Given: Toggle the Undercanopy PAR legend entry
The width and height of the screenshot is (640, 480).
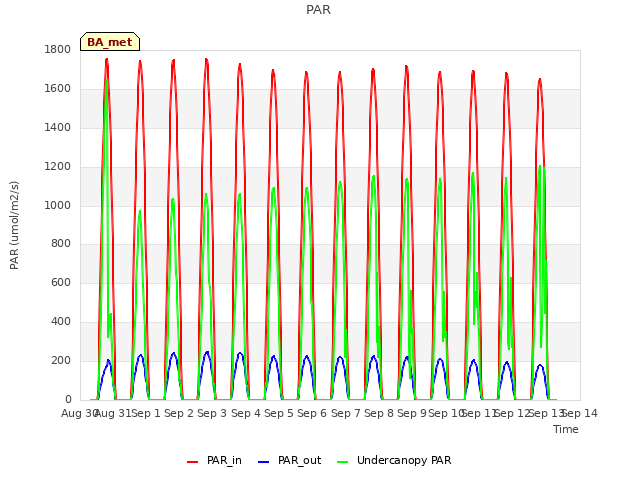Looking at the screenshot, I should pos(394,460).
